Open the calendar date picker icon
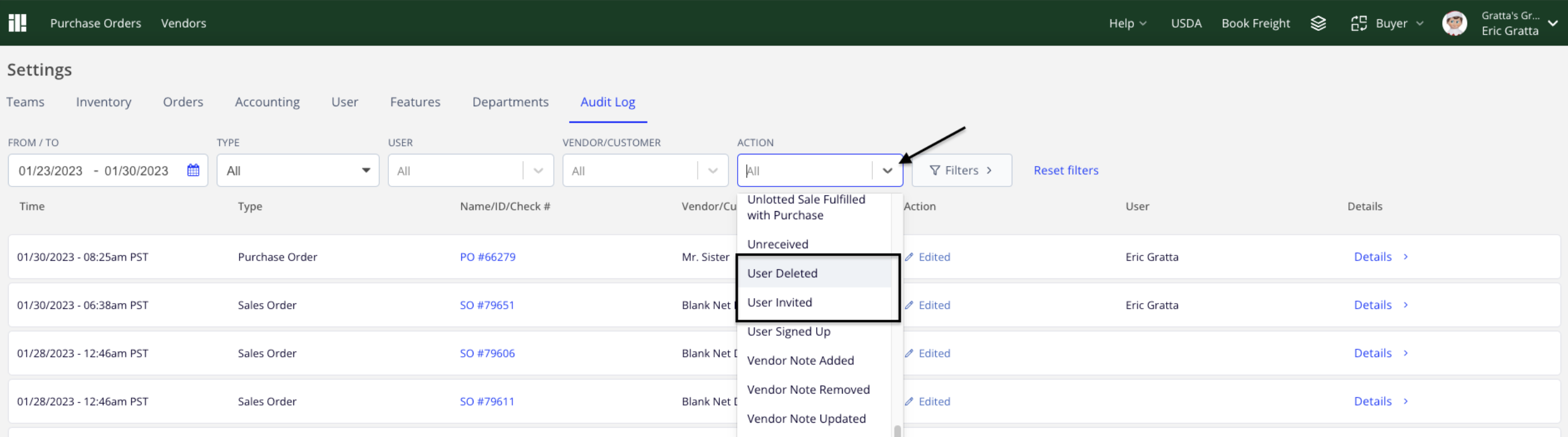1568x437 pixels. [x=193, y=170]
